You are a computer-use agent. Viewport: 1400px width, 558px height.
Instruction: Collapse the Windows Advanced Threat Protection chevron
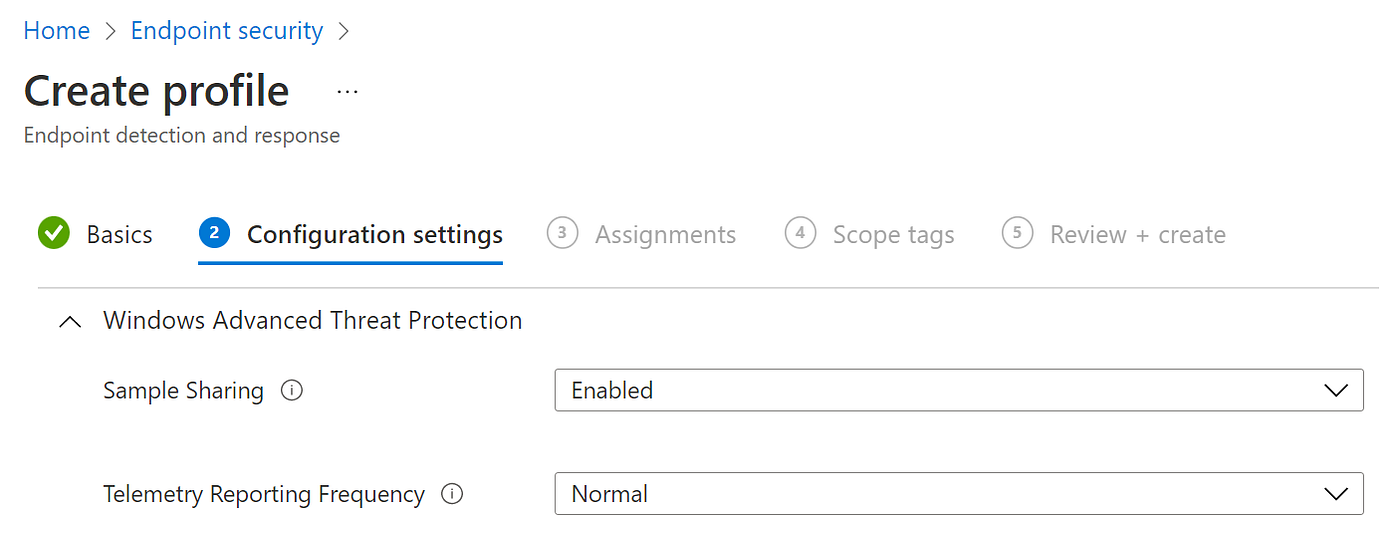coord(70,322)
